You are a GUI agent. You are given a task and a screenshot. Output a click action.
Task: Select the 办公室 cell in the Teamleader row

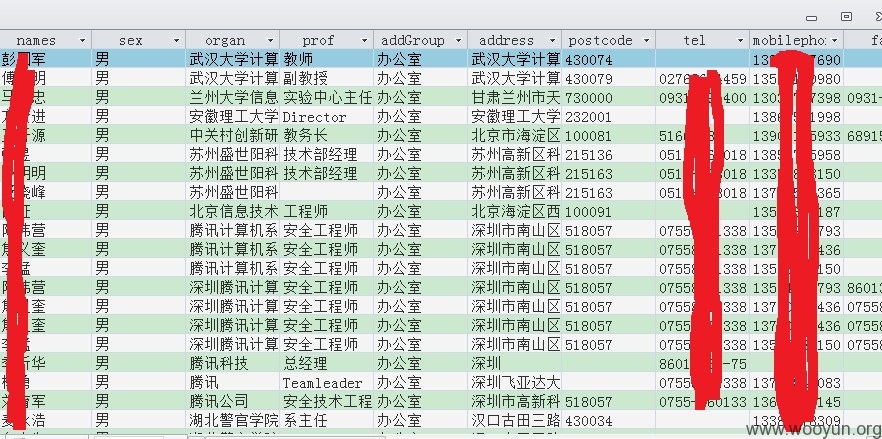pyautogui.click(x=420, y=383)
